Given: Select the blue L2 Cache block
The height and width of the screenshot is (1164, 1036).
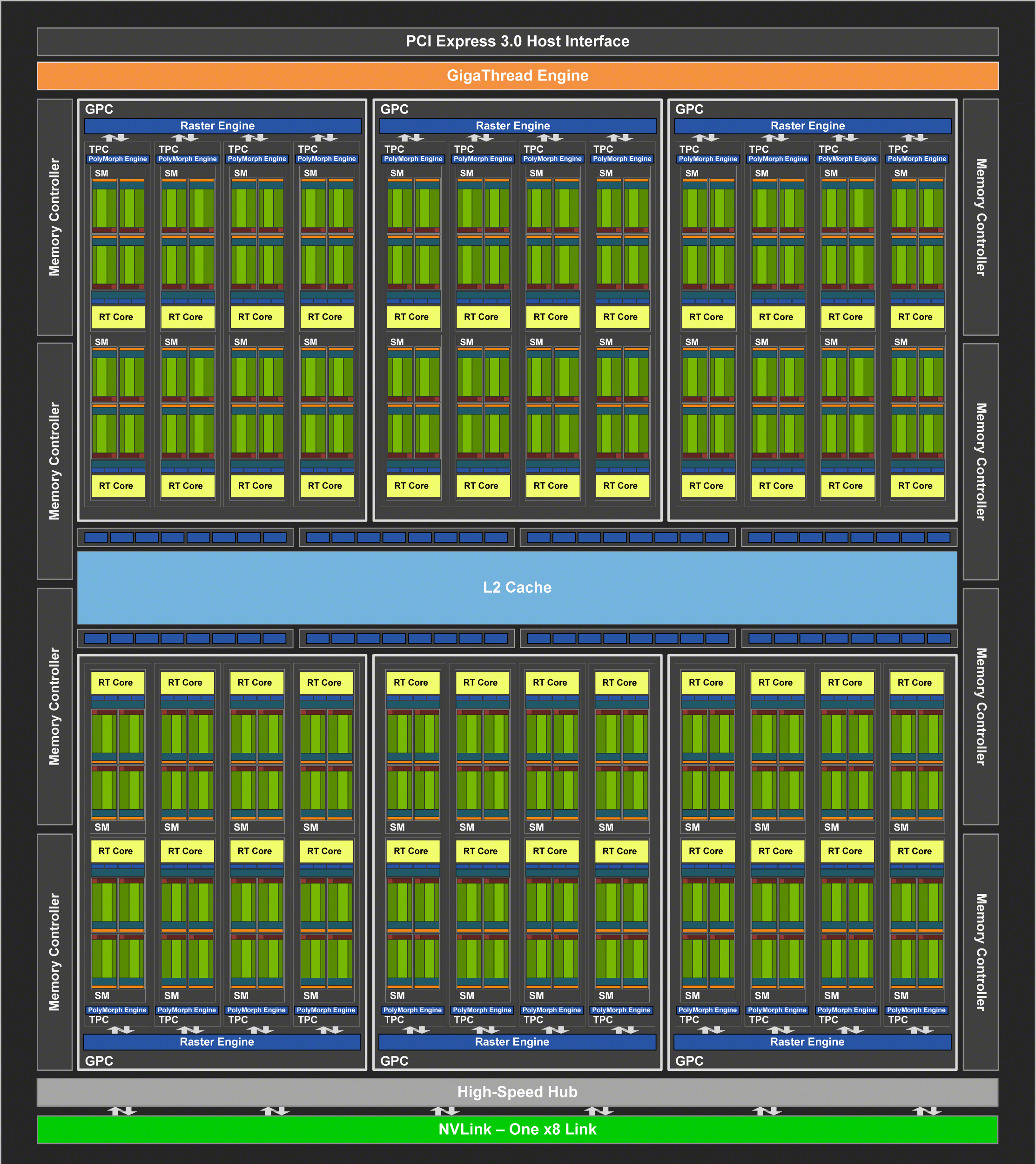Looking at the screenshot, I should (517, 587).
